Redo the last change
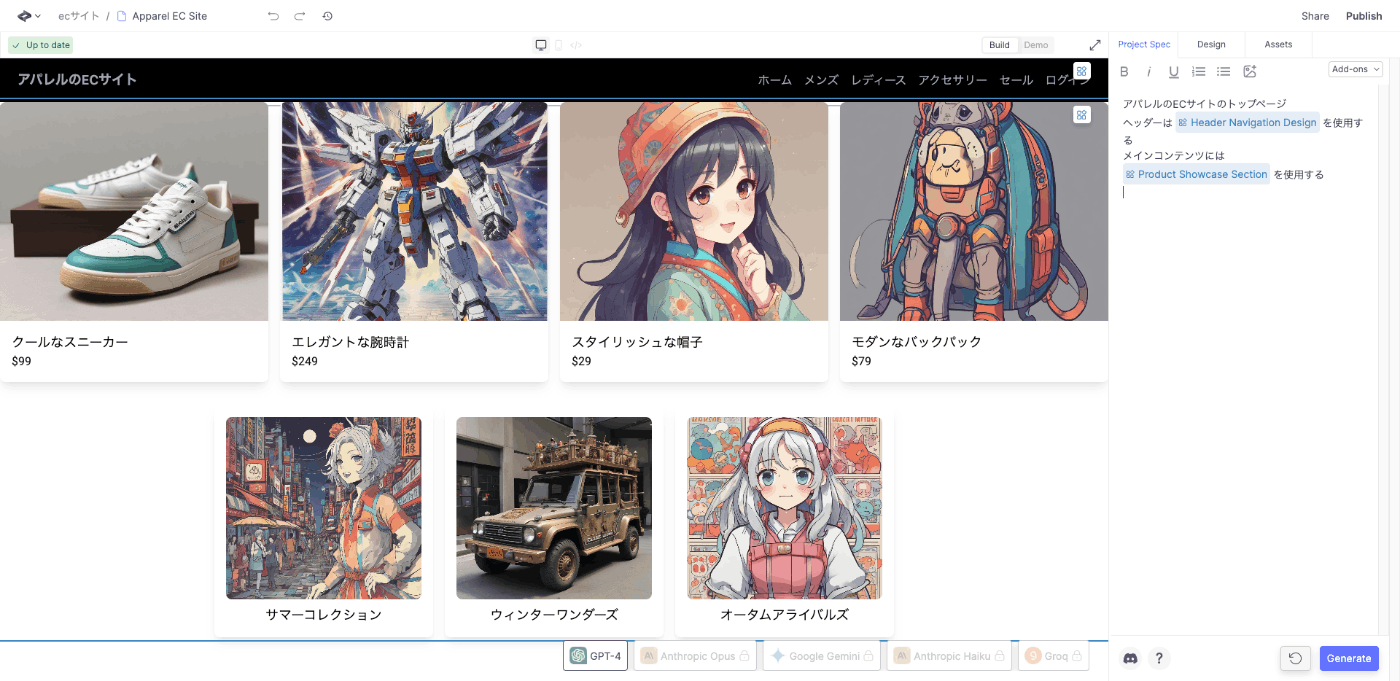1400x681 pixels. pos(300,16)
